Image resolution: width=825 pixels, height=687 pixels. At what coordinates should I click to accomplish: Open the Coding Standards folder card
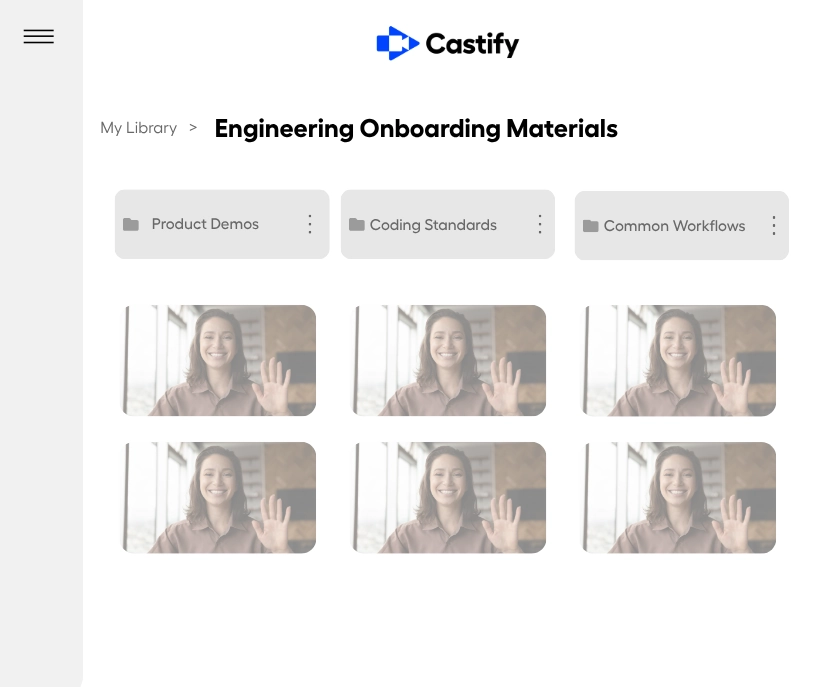[x=433, y=225]
